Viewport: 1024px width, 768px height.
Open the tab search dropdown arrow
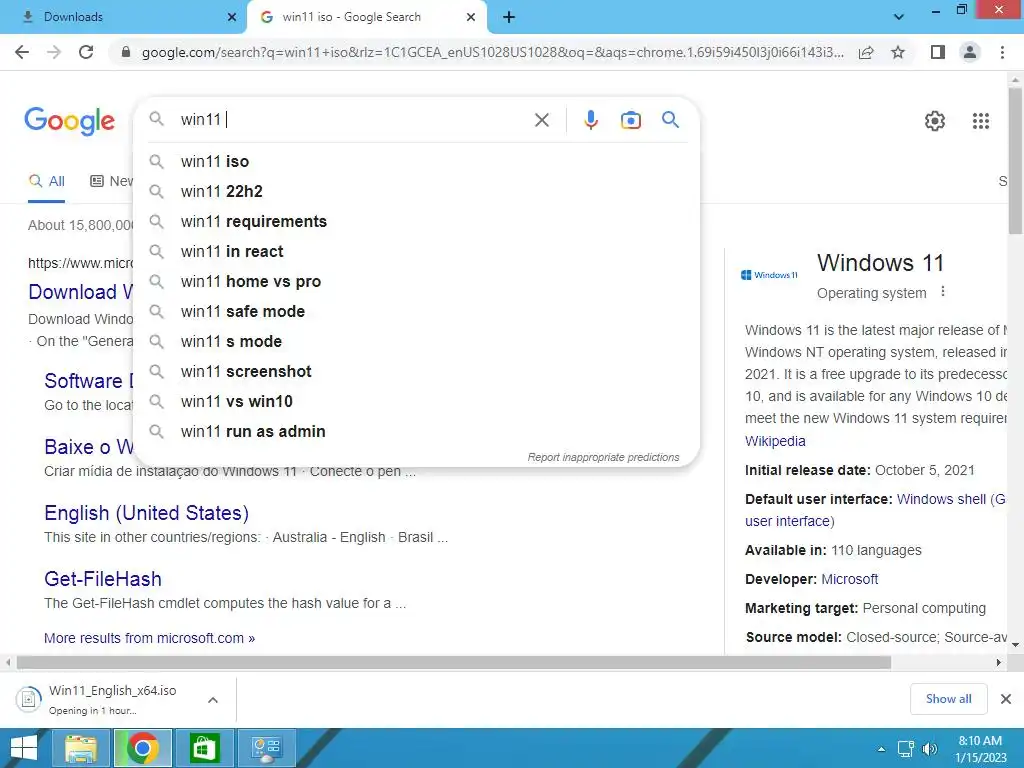899,17
